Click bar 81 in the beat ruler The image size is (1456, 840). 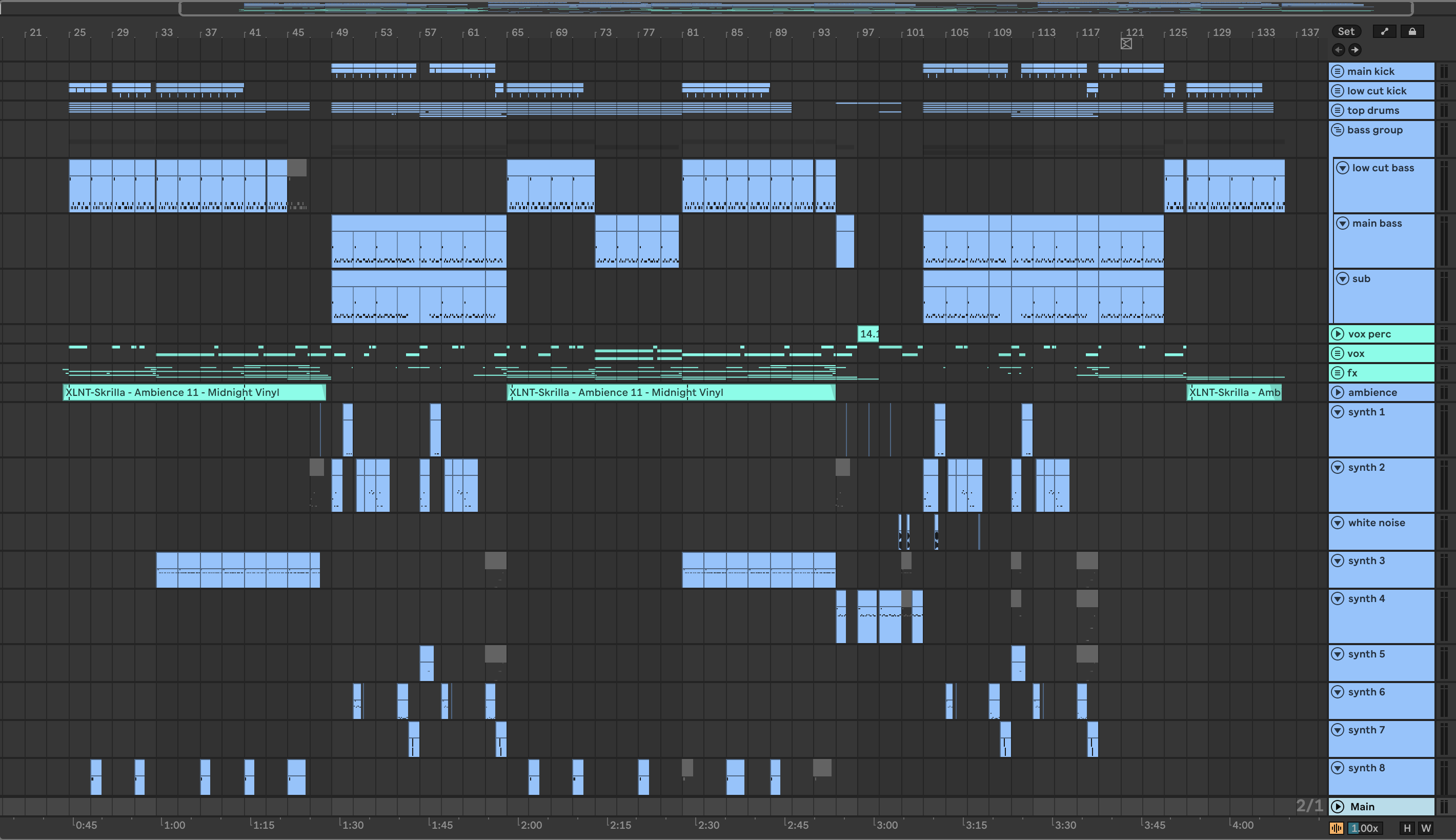click(693, 32)
